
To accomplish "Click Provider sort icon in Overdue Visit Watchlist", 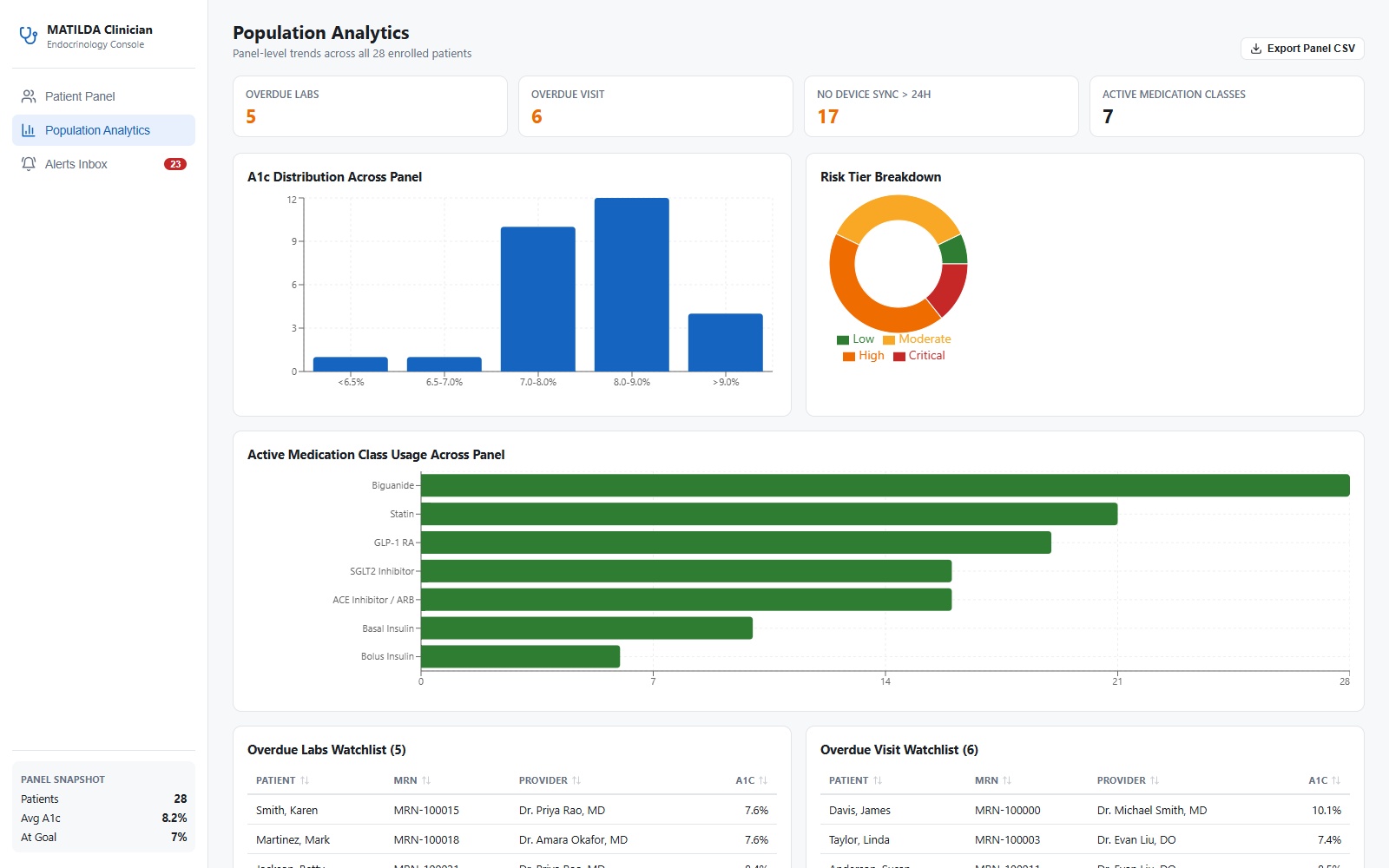I will click(x=1155, y=780).
